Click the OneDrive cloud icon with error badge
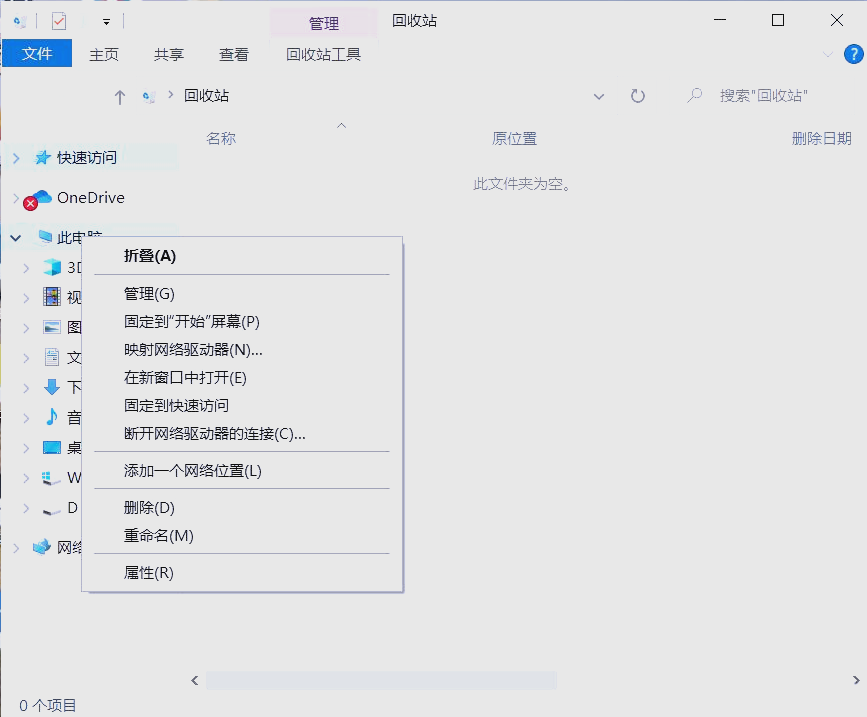This screenshot has width=867, height=717. click(38, 199)
